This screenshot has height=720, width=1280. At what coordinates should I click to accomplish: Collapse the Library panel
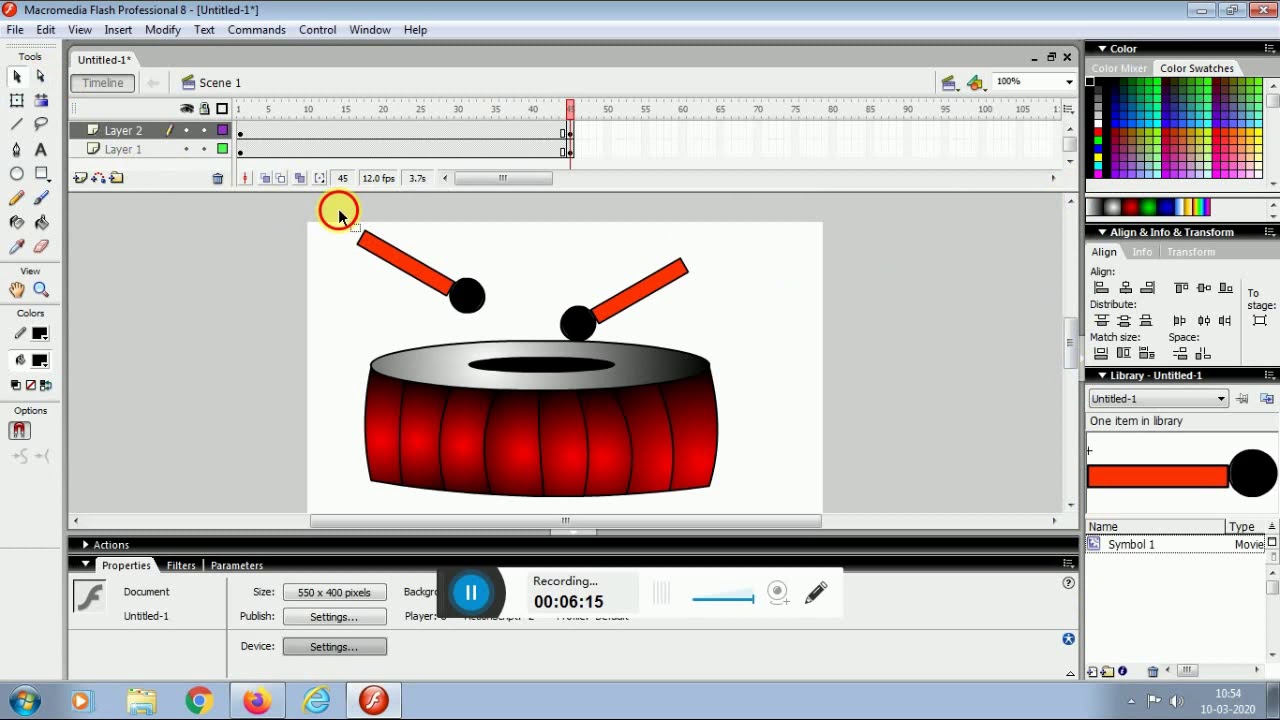(x=1102, y=375)
